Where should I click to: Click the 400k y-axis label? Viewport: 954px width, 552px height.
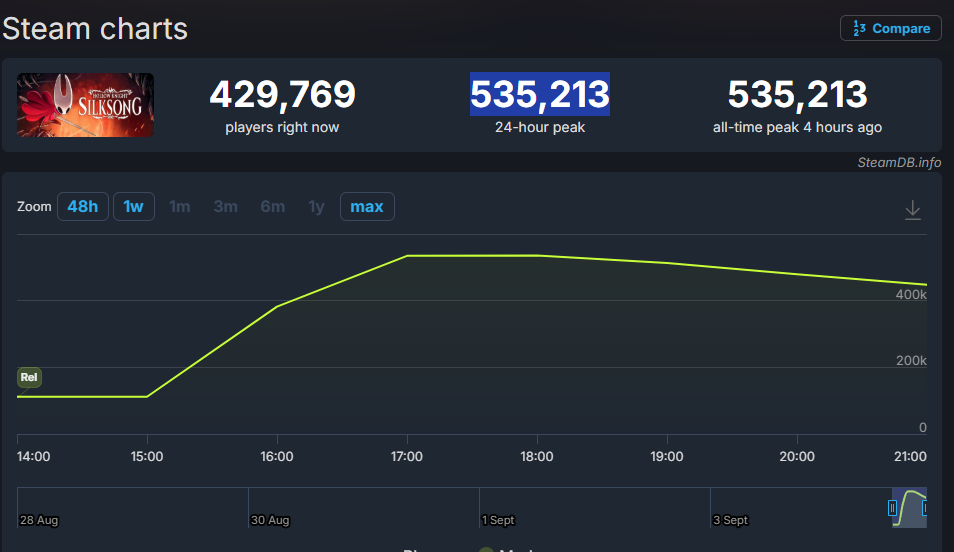tap(911, 295)
